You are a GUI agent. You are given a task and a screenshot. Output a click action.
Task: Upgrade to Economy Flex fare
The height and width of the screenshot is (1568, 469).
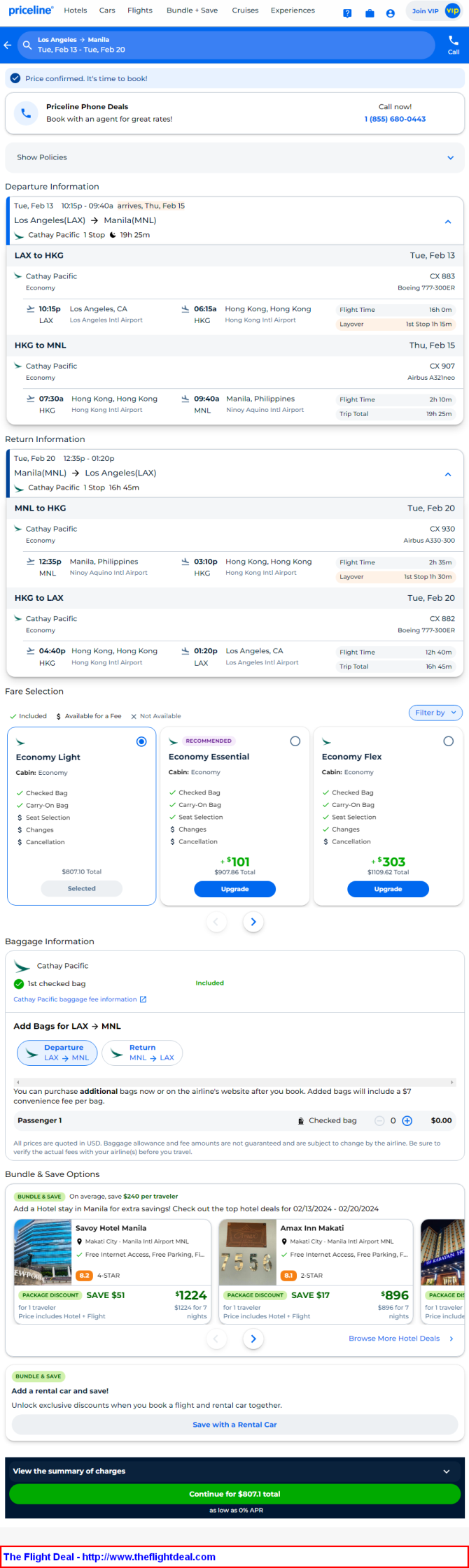pyautogui.click(x=388, y=889)
